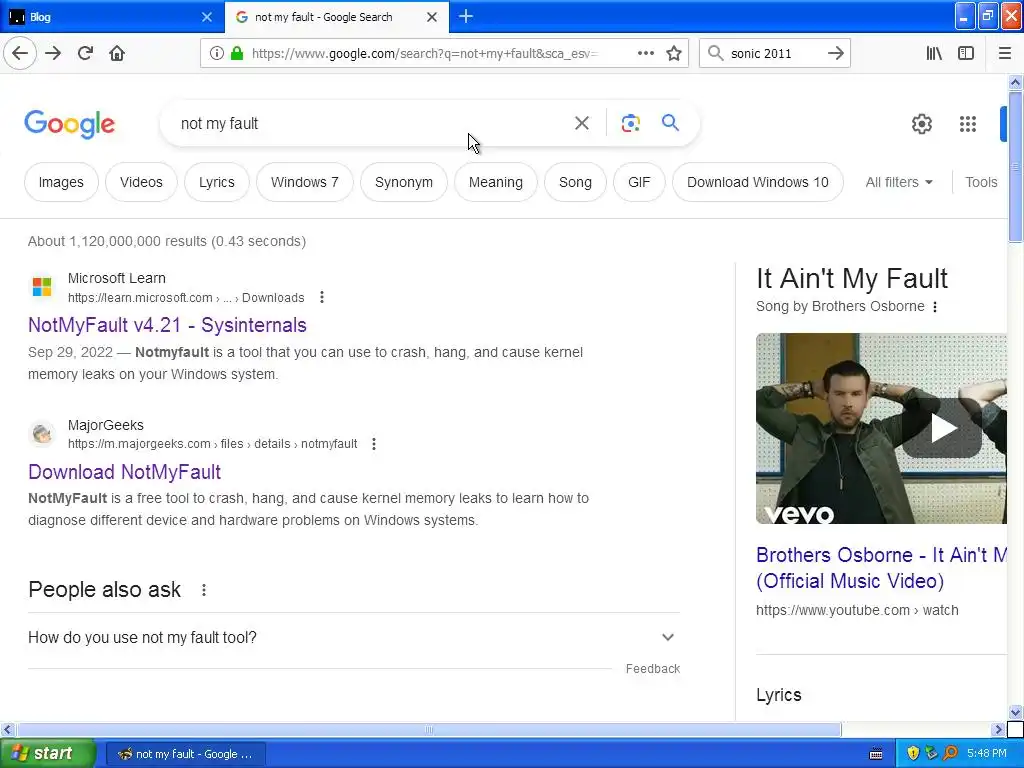Focus the browser address bar URL
The width and height of the screenshot is (1024, 768).
[x=424, y=53]
